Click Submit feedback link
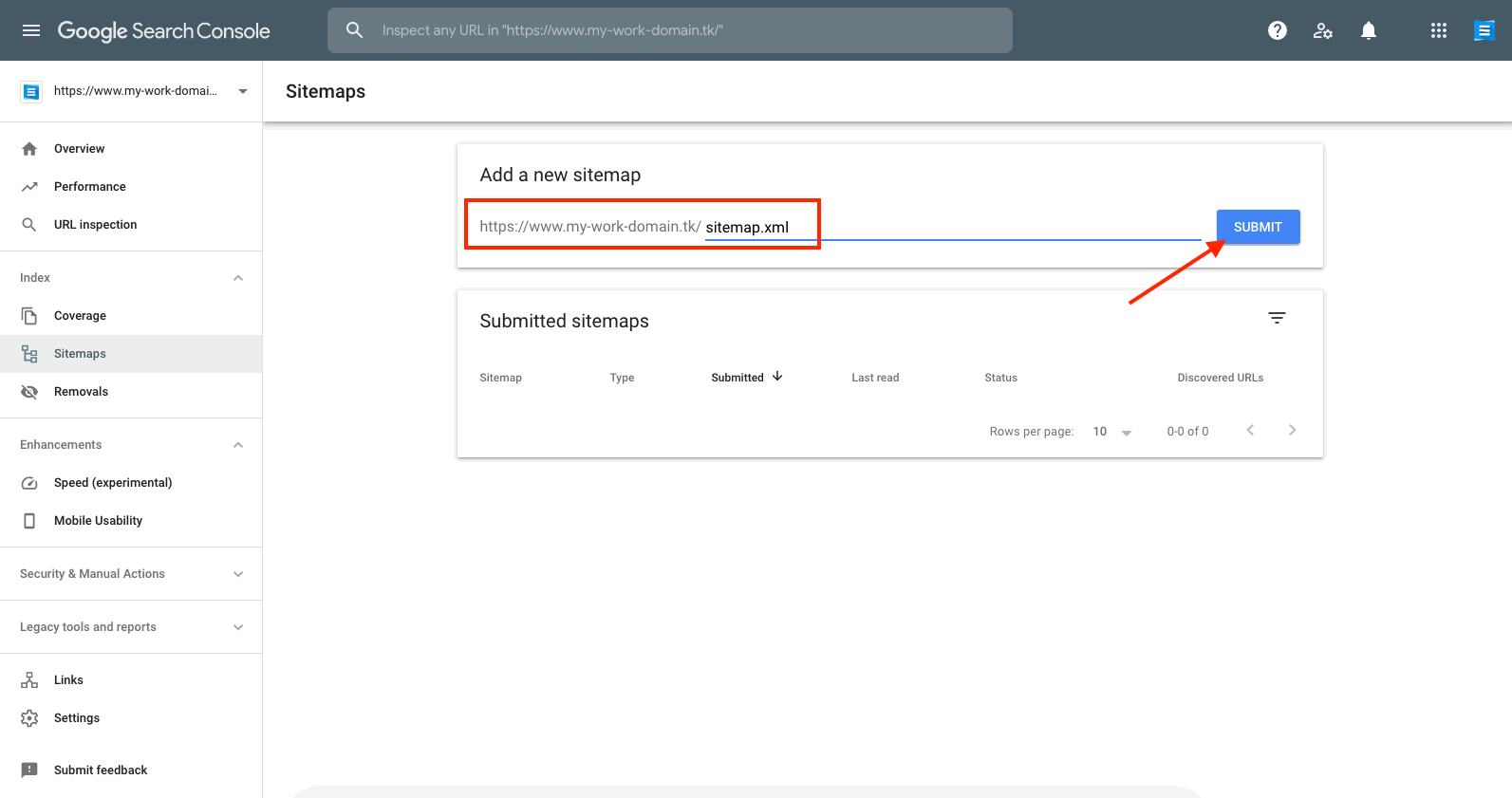The image size is (1512, 798). [101, 770]
